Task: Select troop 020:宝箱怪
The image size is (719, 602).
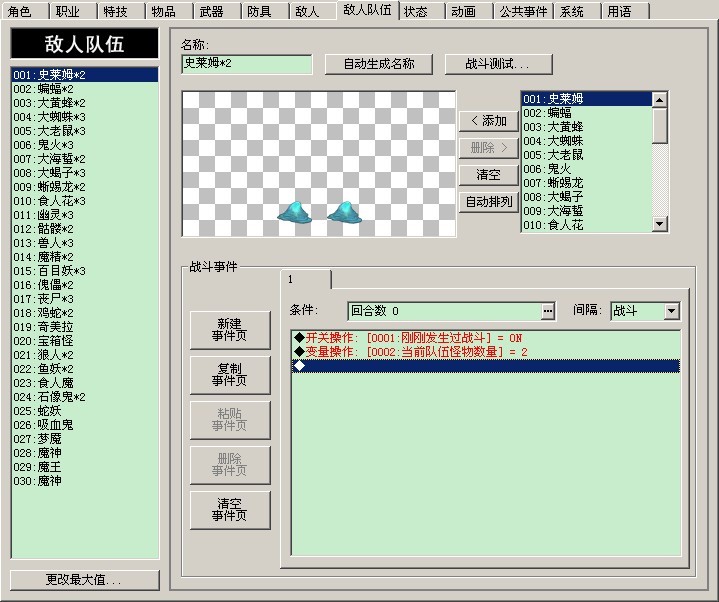Action: click(85, 341)
